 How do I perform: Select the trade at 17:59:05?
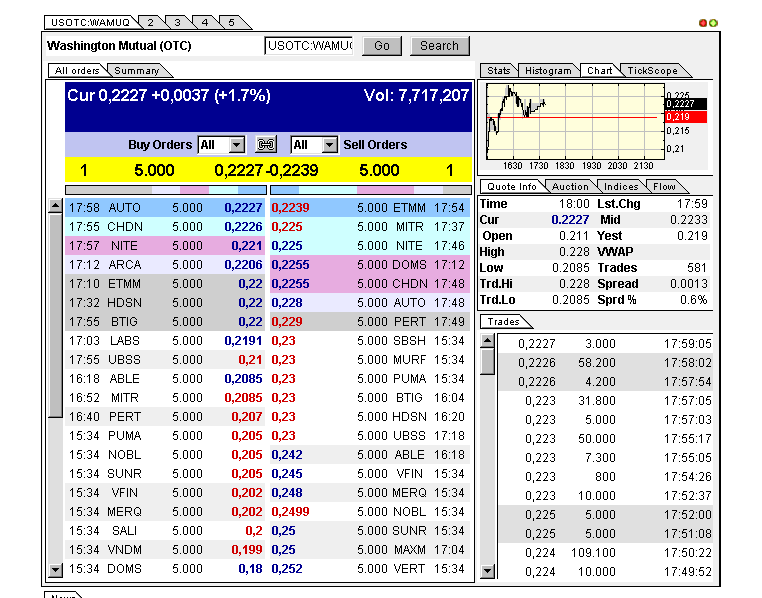(606, 344)
